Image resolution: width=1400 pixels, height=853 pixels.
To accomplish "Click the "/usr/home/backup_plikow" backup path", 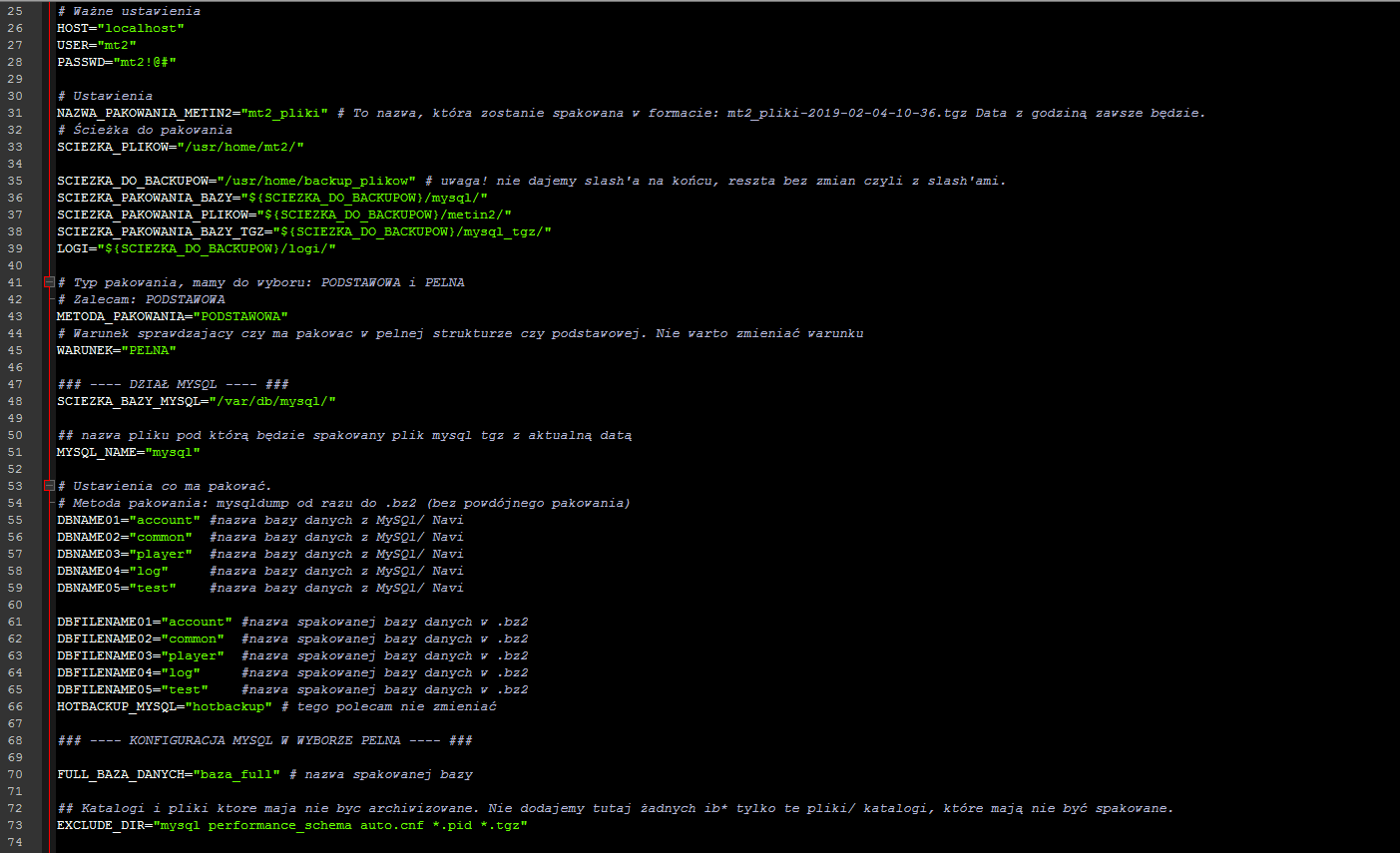I will (x=316, y=181).
